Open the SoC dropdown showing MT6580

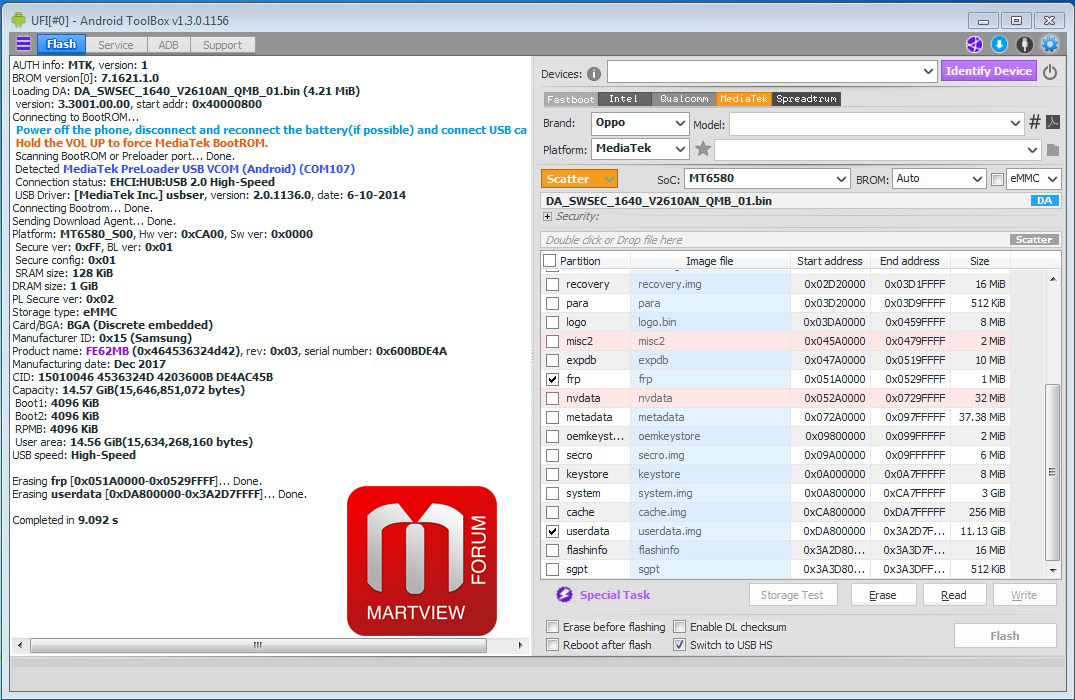767,179
